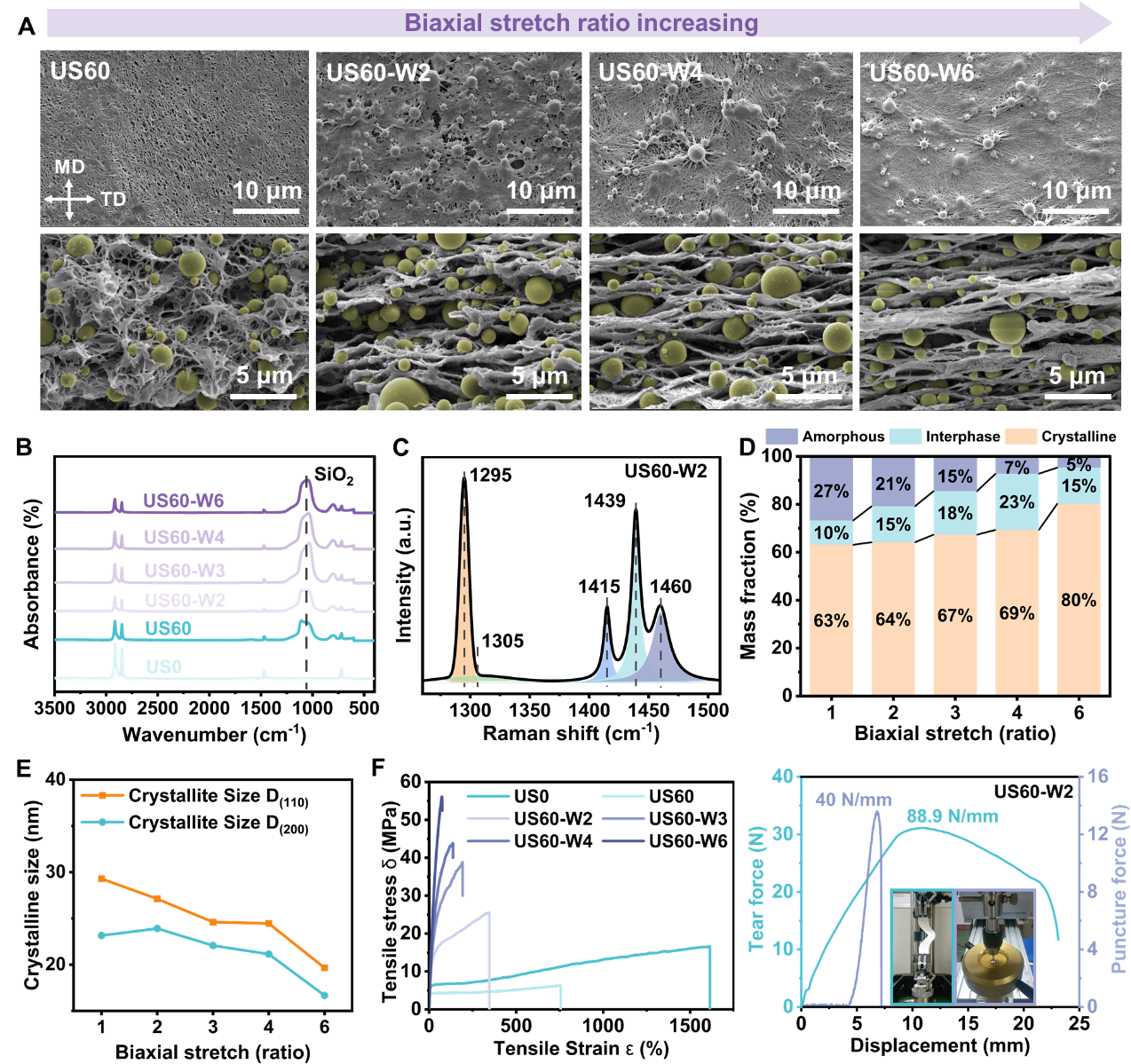The width and height of the screenshot is (1131, 1064).
Task: Click the puncture test photo inset
Action: point(994,947)
